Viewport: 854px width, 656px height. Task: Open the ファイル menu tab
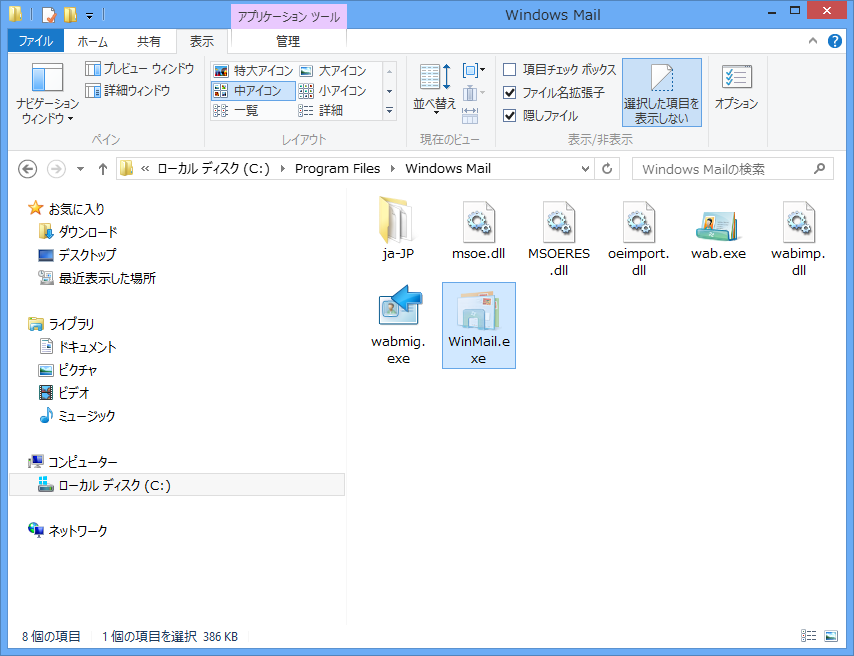click(36, 41)
